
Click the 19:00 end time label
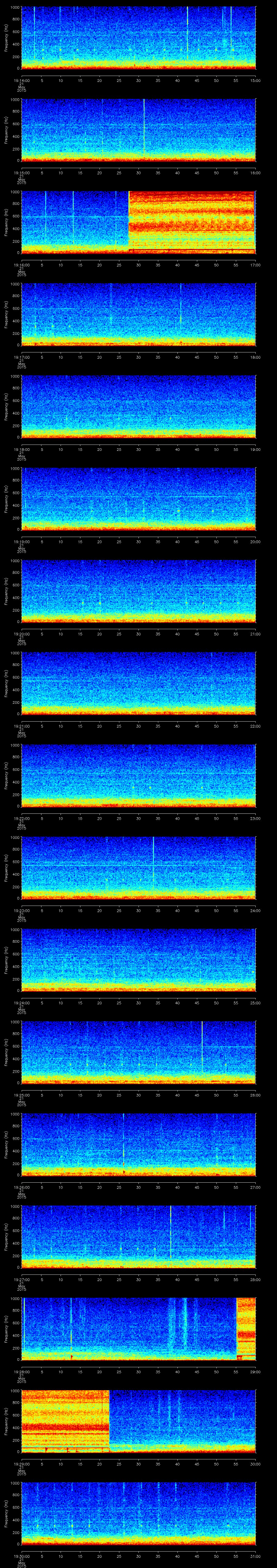[255, 449]
